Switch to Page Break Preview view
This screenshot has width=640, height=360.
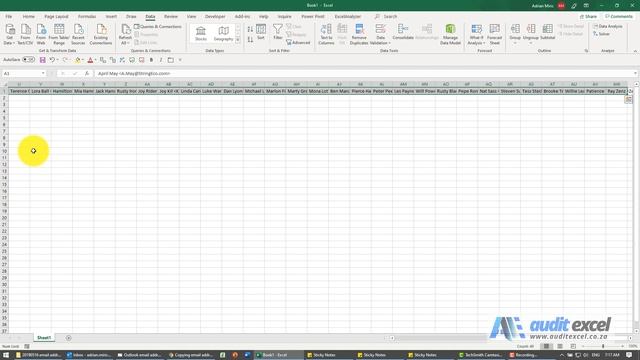(573, 346)
